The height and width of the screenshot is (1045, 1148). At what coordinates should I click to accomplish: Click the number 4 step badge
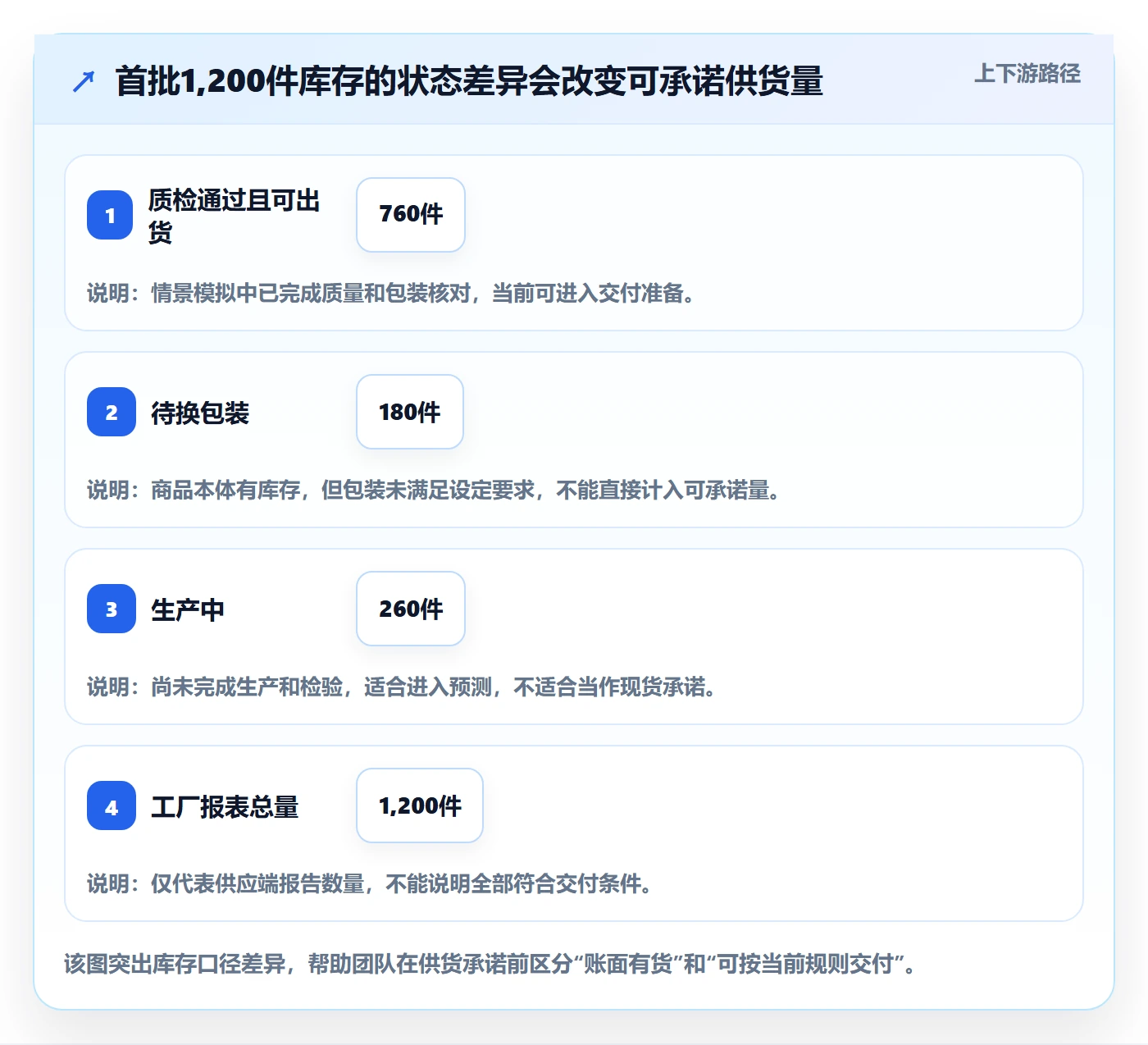click(112, 805)
